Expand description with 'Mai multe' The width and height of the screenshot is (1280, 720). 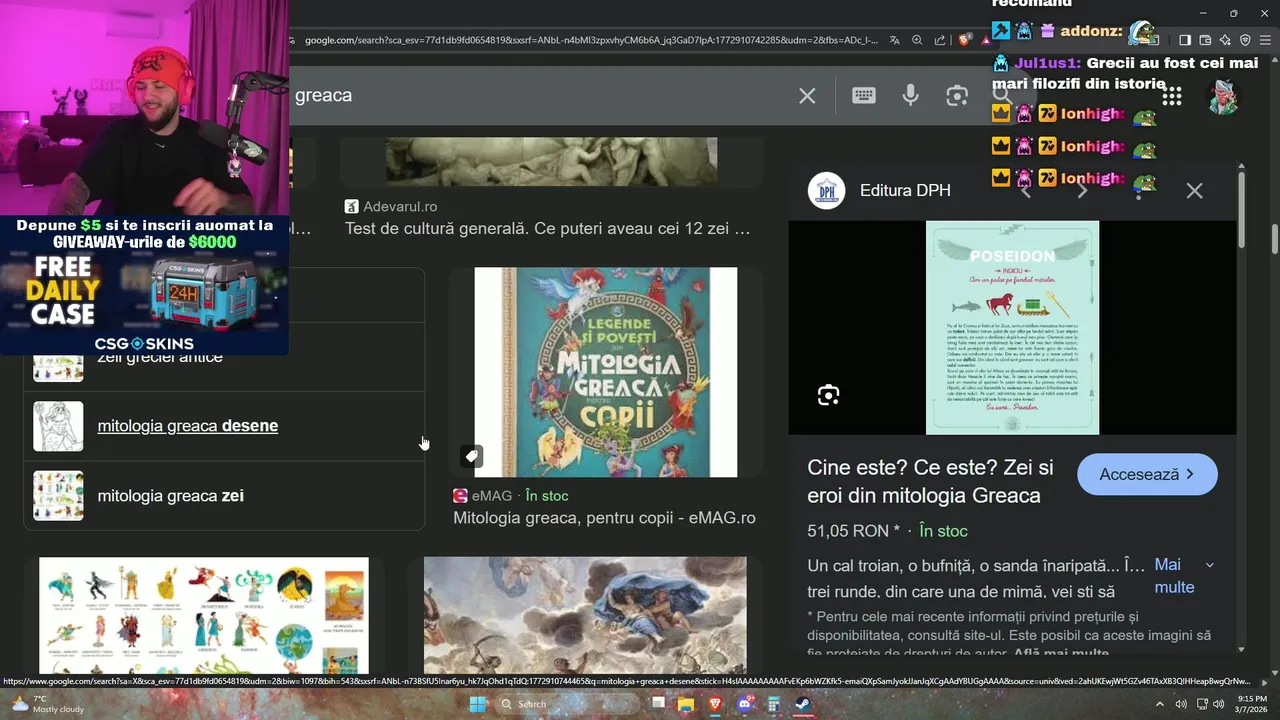pyautogui.click(x=1174, y=576)
